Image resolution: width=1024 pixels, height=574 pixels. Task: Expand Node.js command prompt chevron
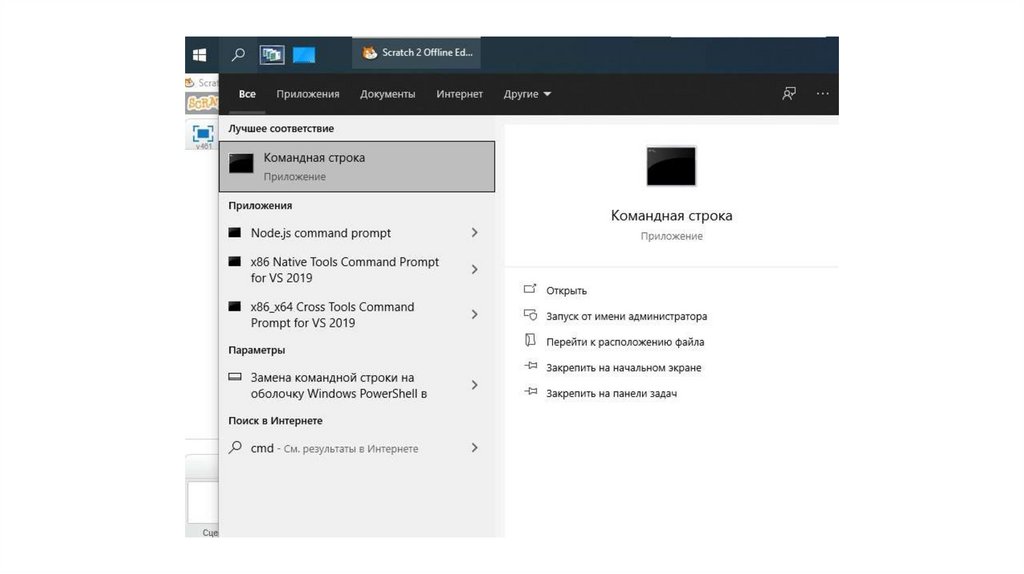point(475,232)
